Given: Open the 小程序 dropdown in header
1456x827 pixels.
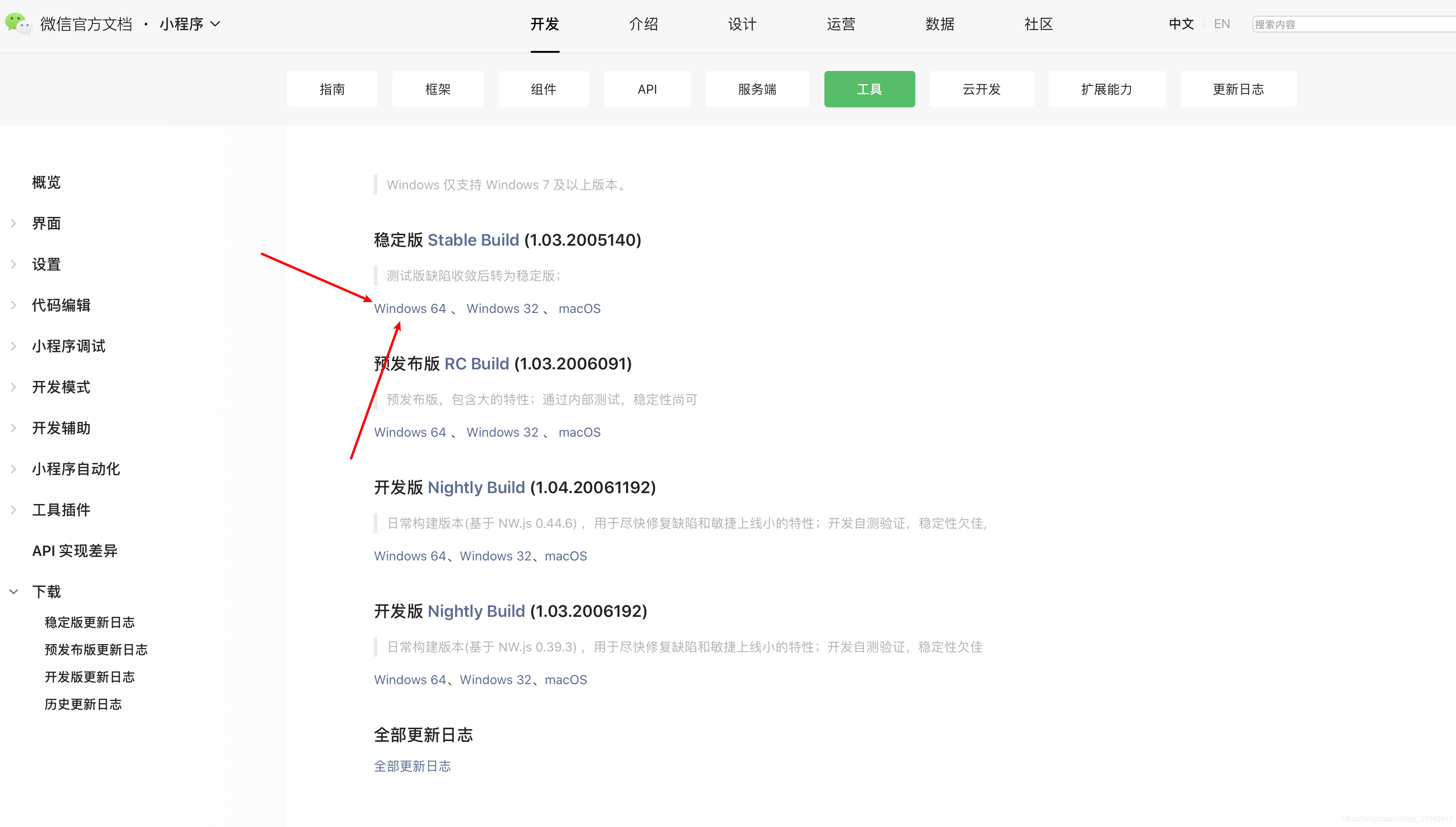Looking at the screenshot, I should click(x=190, y=24).
